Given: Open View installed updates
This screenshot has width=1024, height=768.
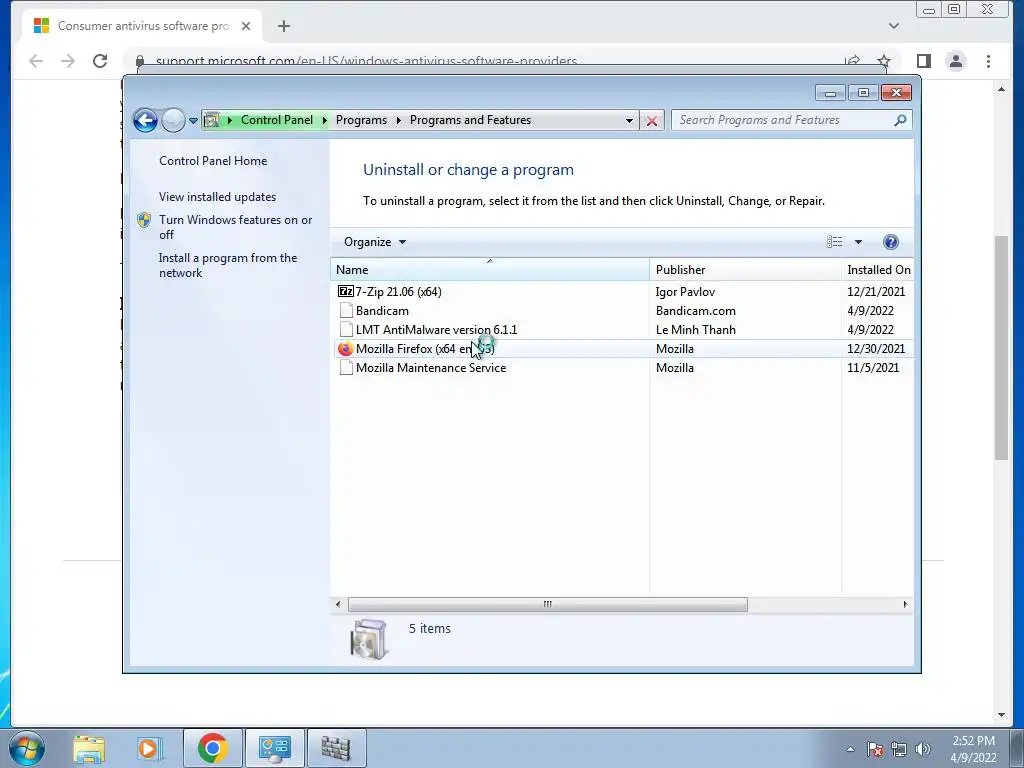Looking at the screenshot, I should tap(217, 197).
